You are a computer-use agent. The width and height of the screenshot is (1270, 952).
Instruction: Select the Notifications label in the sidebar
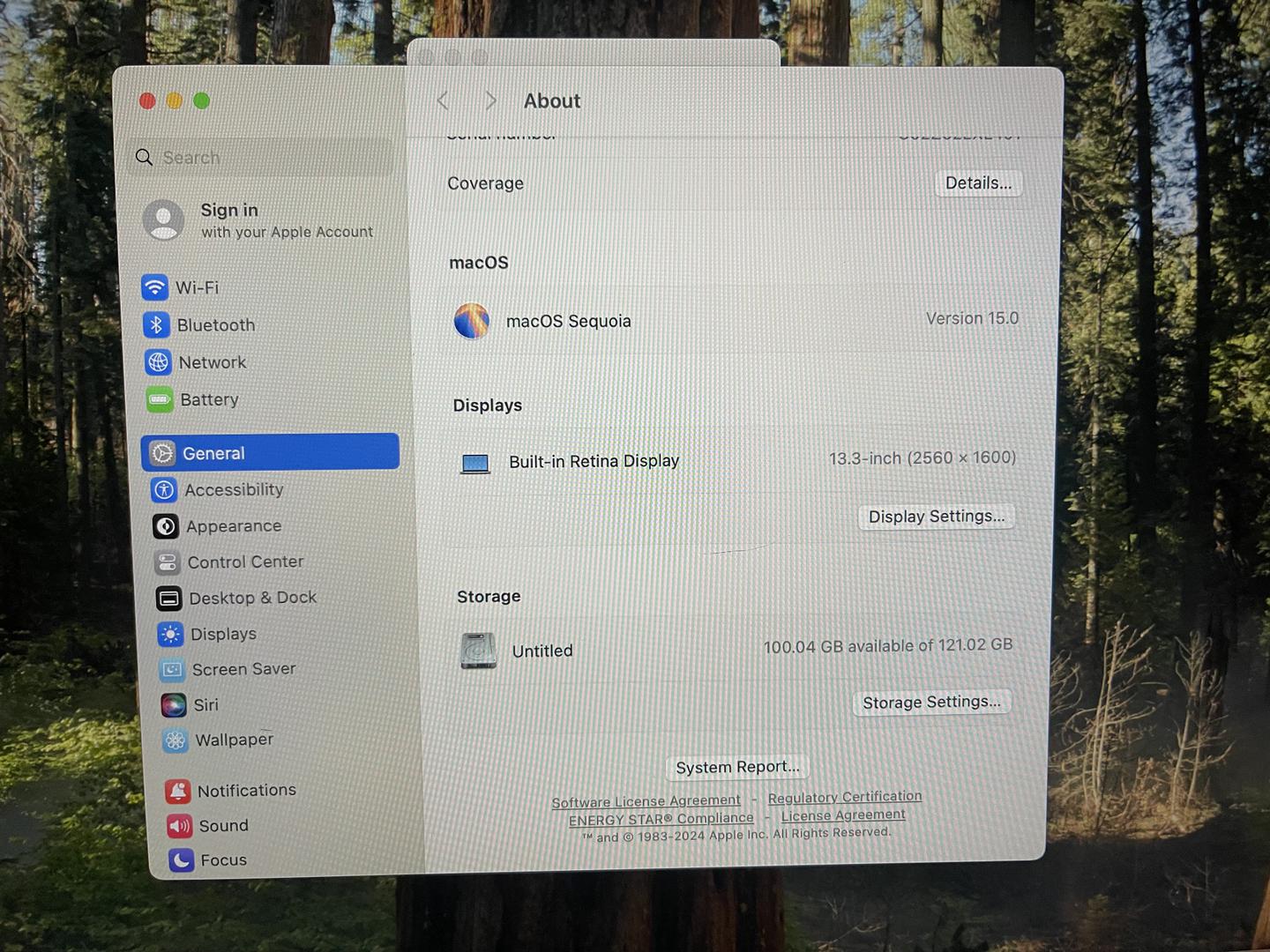tap(247, 791)
